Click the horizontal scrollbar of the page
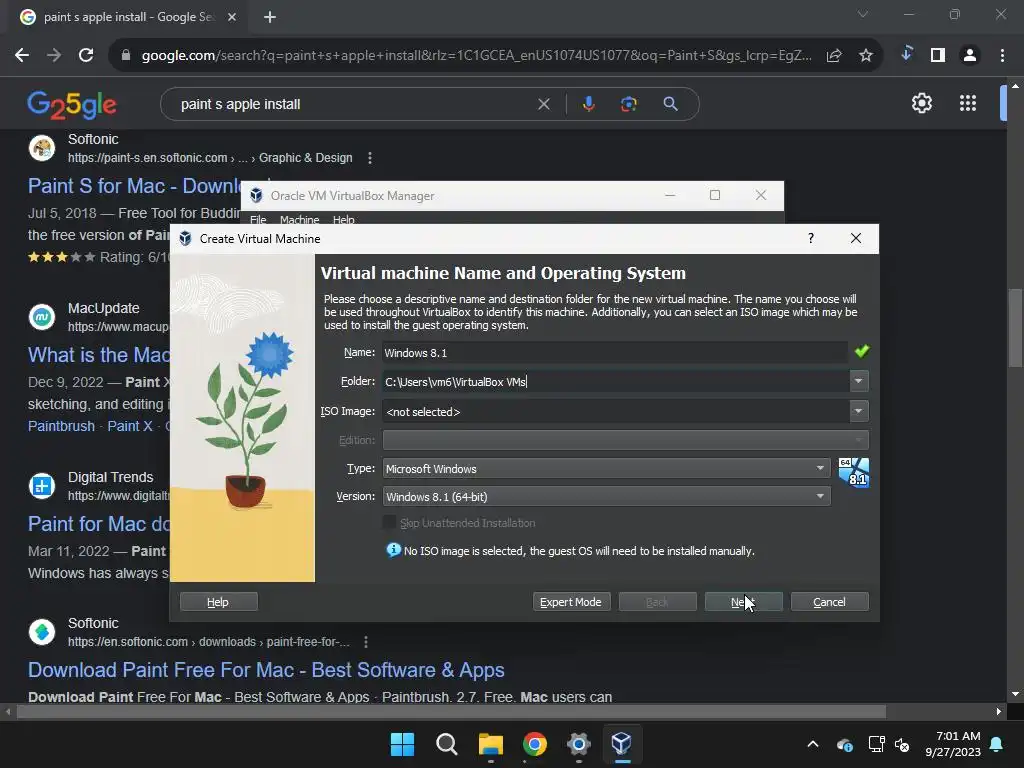Screen dimensions: 1024x768 tap(451, 711)
